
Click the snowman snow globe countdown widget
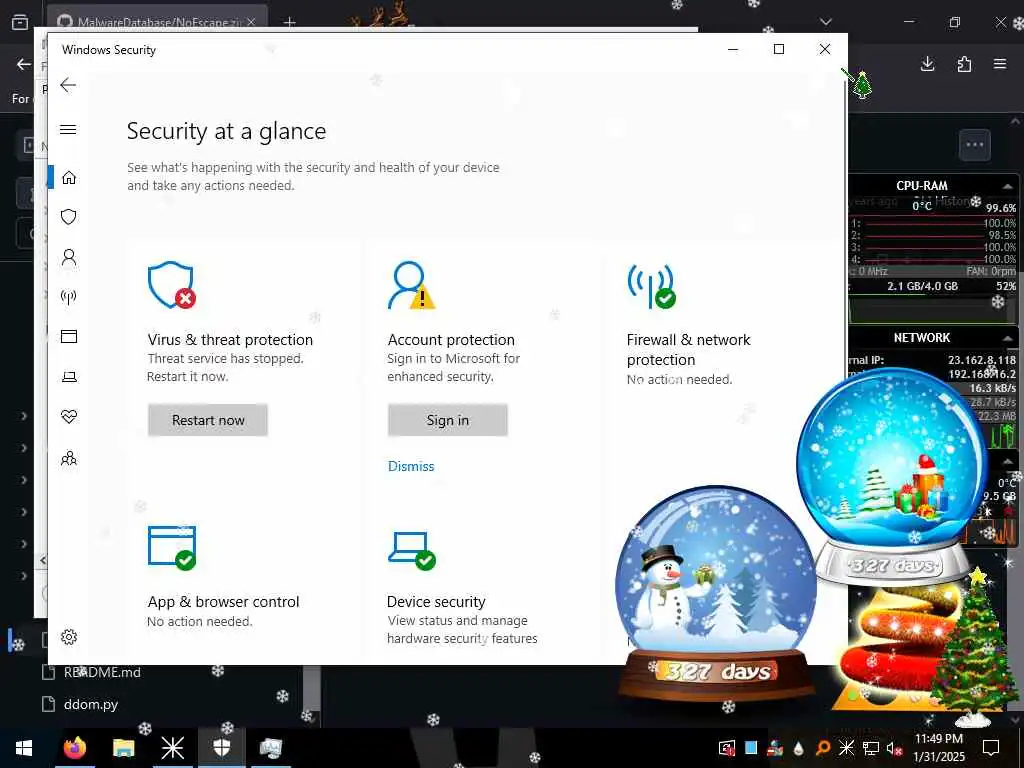click(716, 594)
